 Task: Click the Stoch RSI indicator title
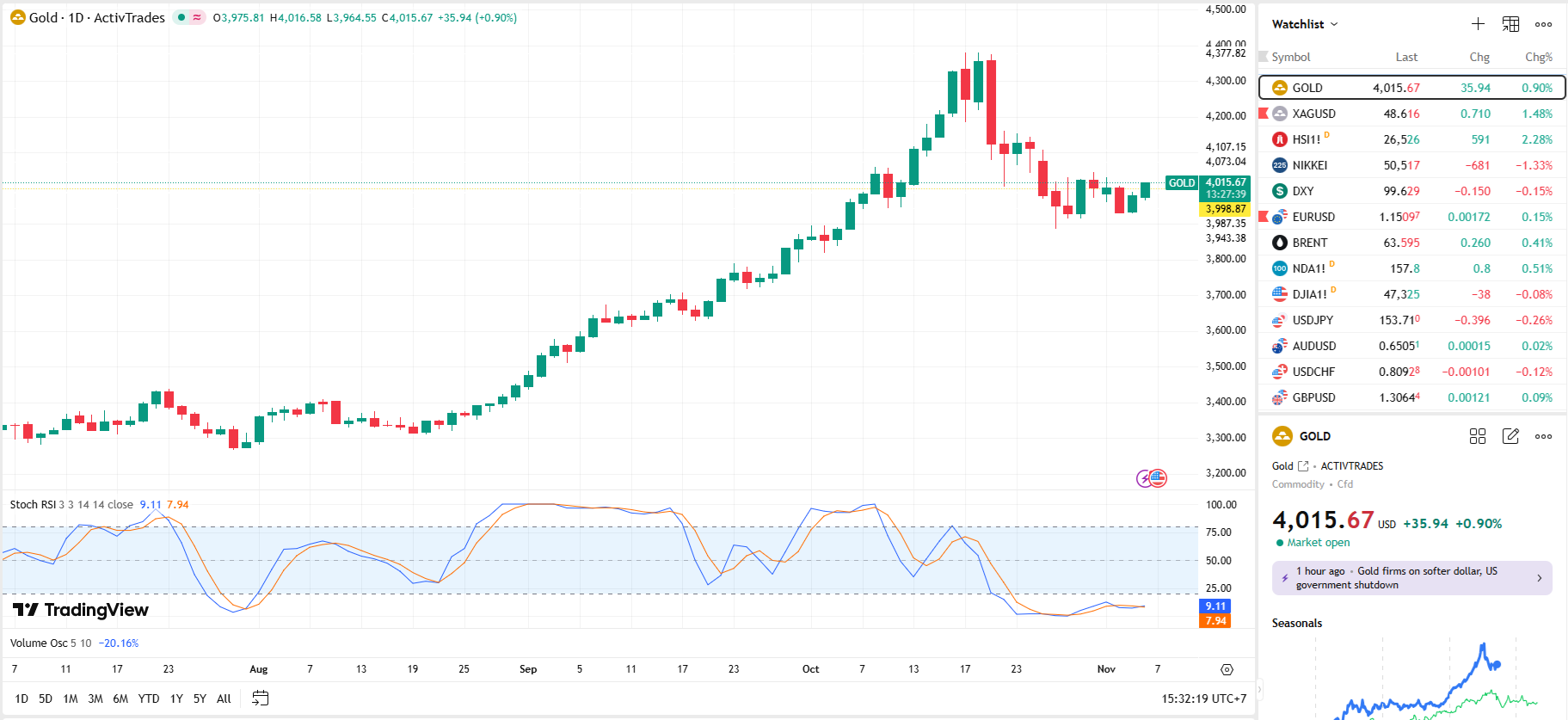point(33,505)
